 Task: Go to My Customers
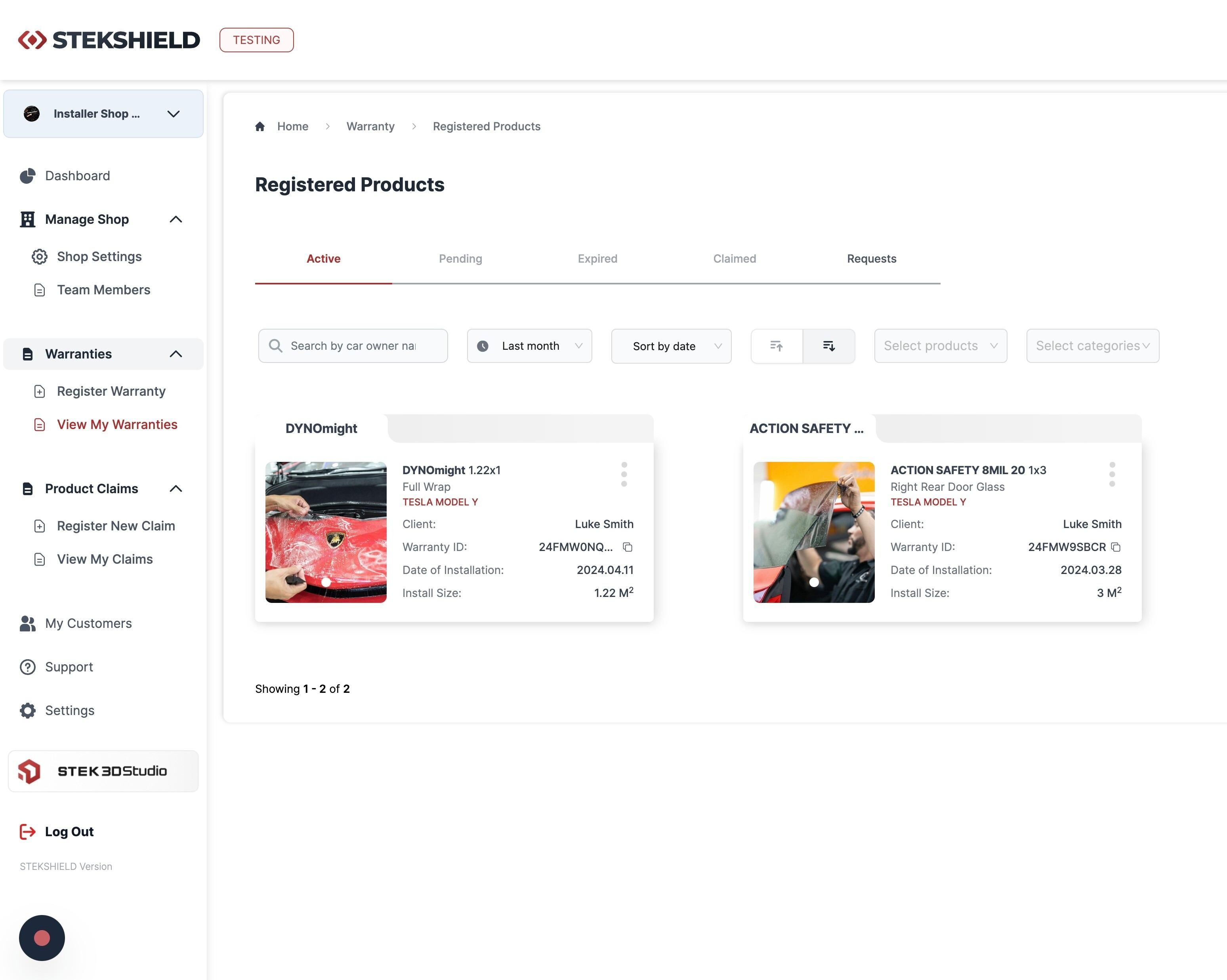(88, 623)
